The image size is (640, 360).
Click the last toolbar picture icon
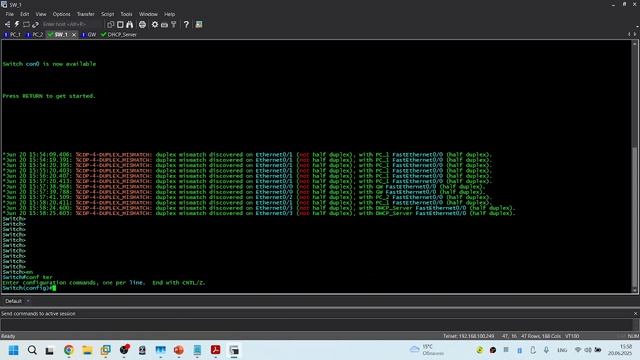point(199,24)
